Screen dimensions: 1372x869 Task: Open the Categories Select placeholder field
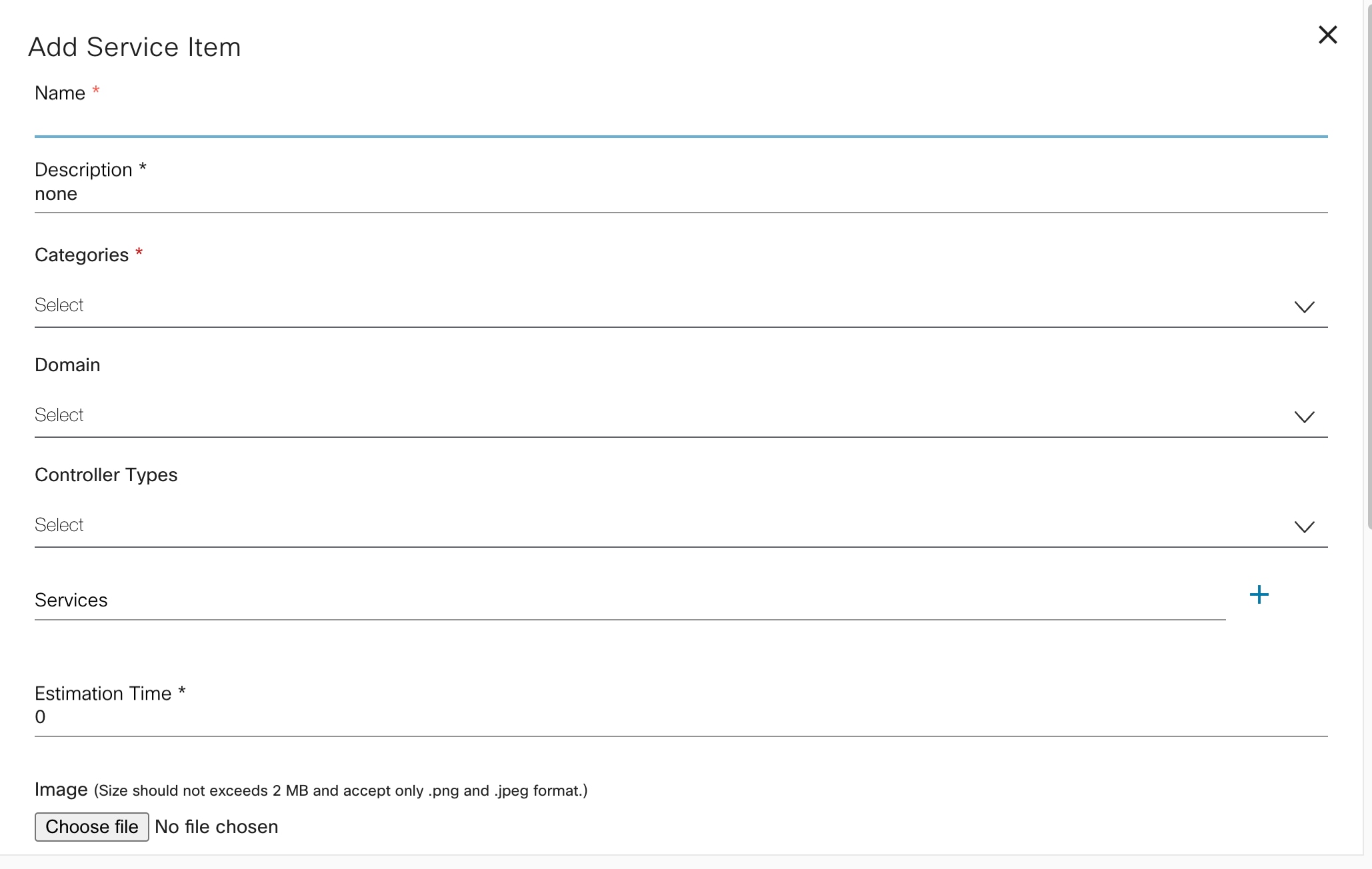(59, 305)
